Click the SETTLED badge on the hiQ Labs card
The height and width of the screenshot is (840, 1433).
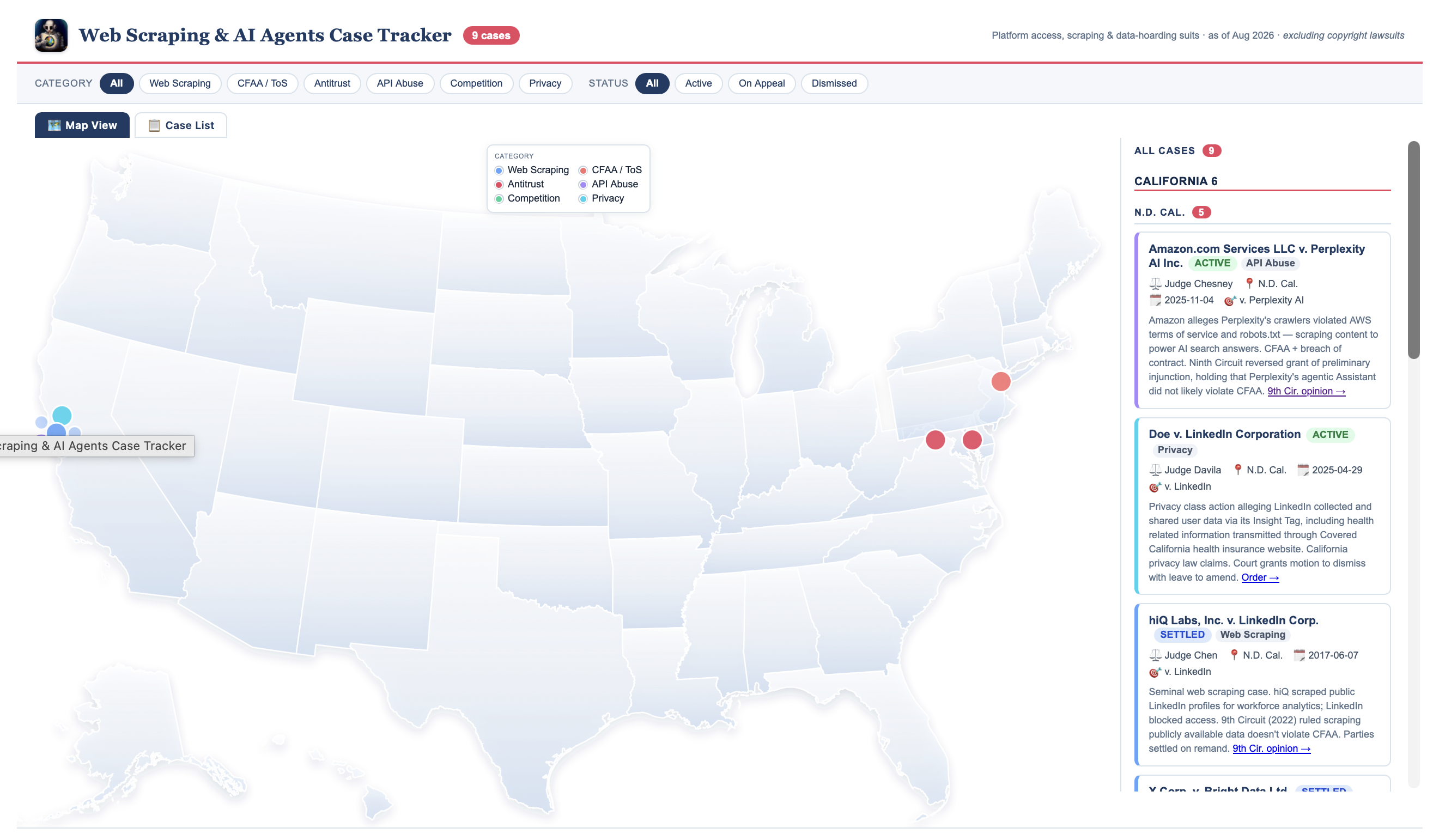tap(1182, 635)
